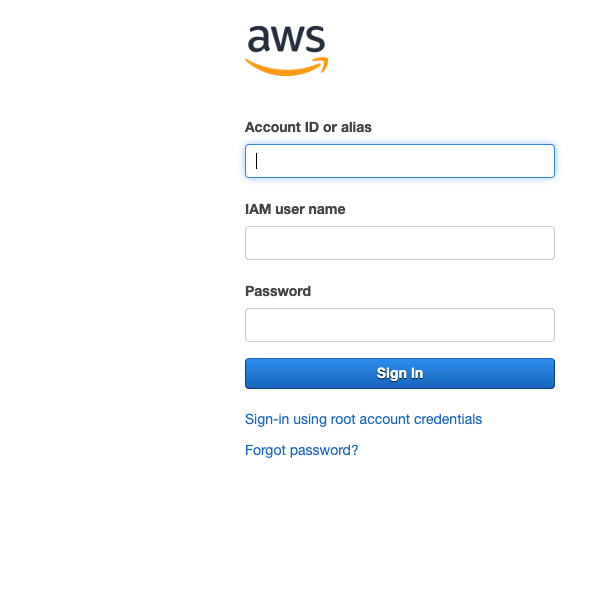Screen dimensions: 613x601
Task: Click the blinking caret in Account ID field
Action: click(256, 161)
